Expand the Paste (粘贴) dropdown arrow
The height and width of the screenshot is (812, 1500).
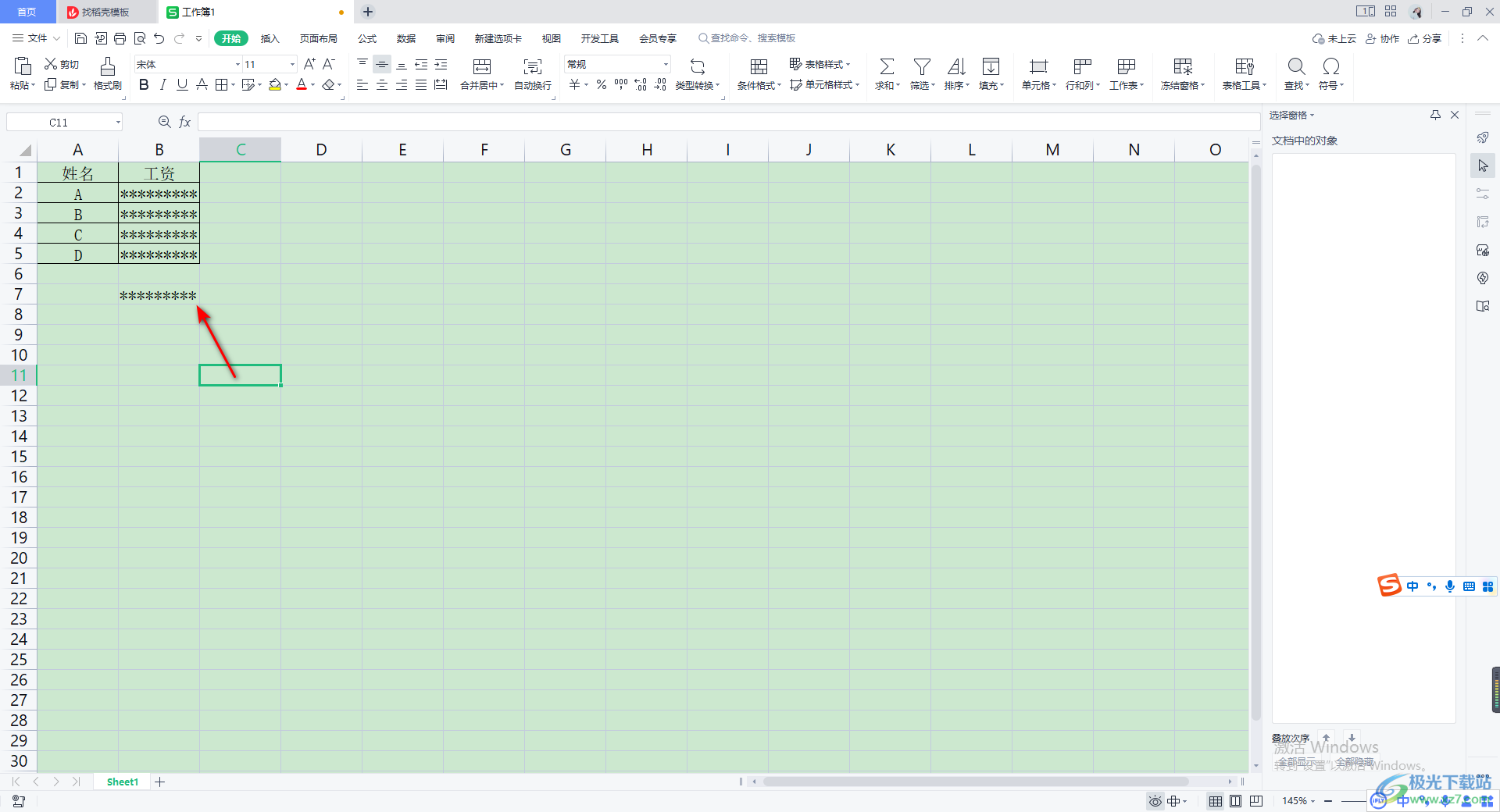pyautogui.click(x=33, y=85)
